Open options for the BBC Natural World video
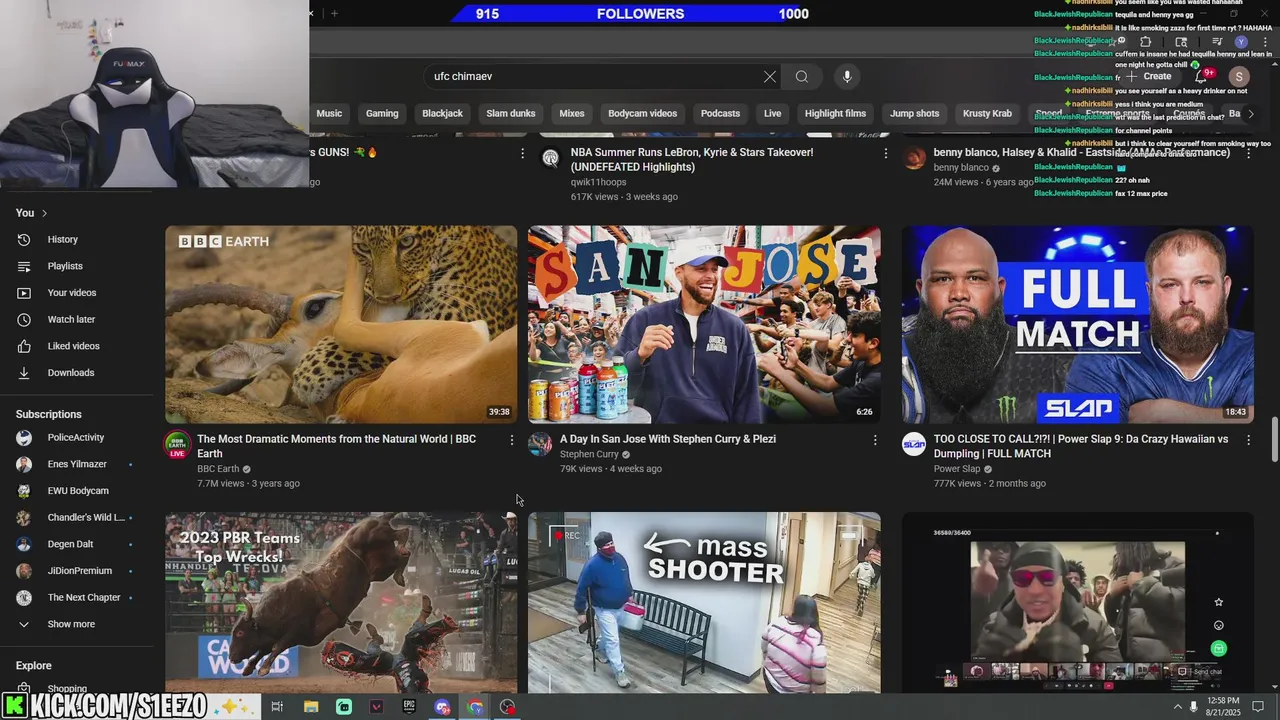Viewport: 1280px width, 720px height. click(512, 440)
